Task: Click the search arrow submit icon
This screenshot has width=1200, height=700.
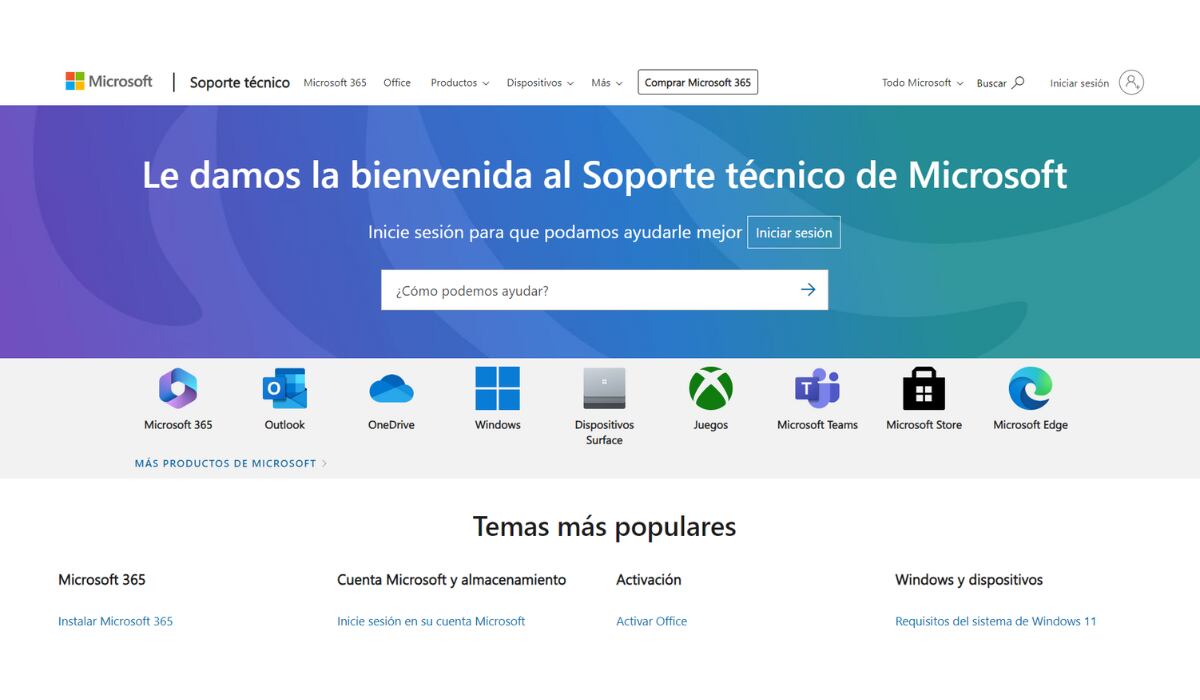Action: [x=808, y=290]
